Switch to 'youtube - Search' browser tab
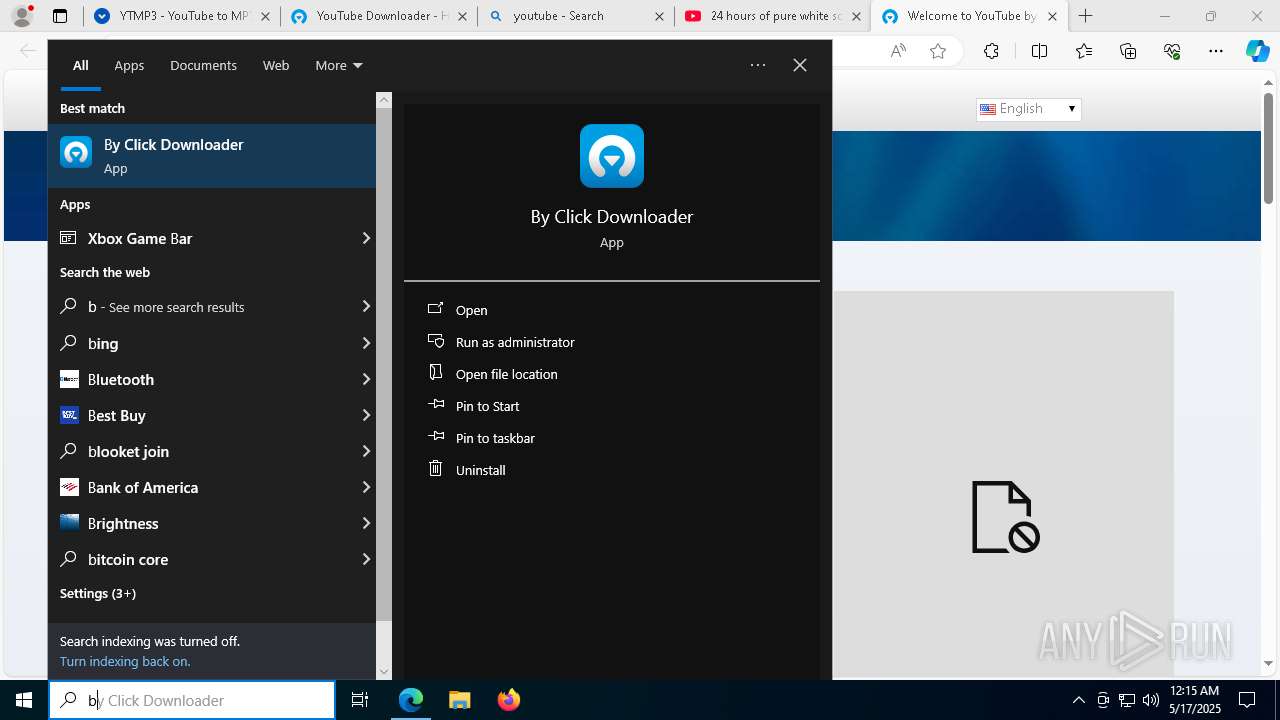1280x720 pixels. [x=575, y=16]
